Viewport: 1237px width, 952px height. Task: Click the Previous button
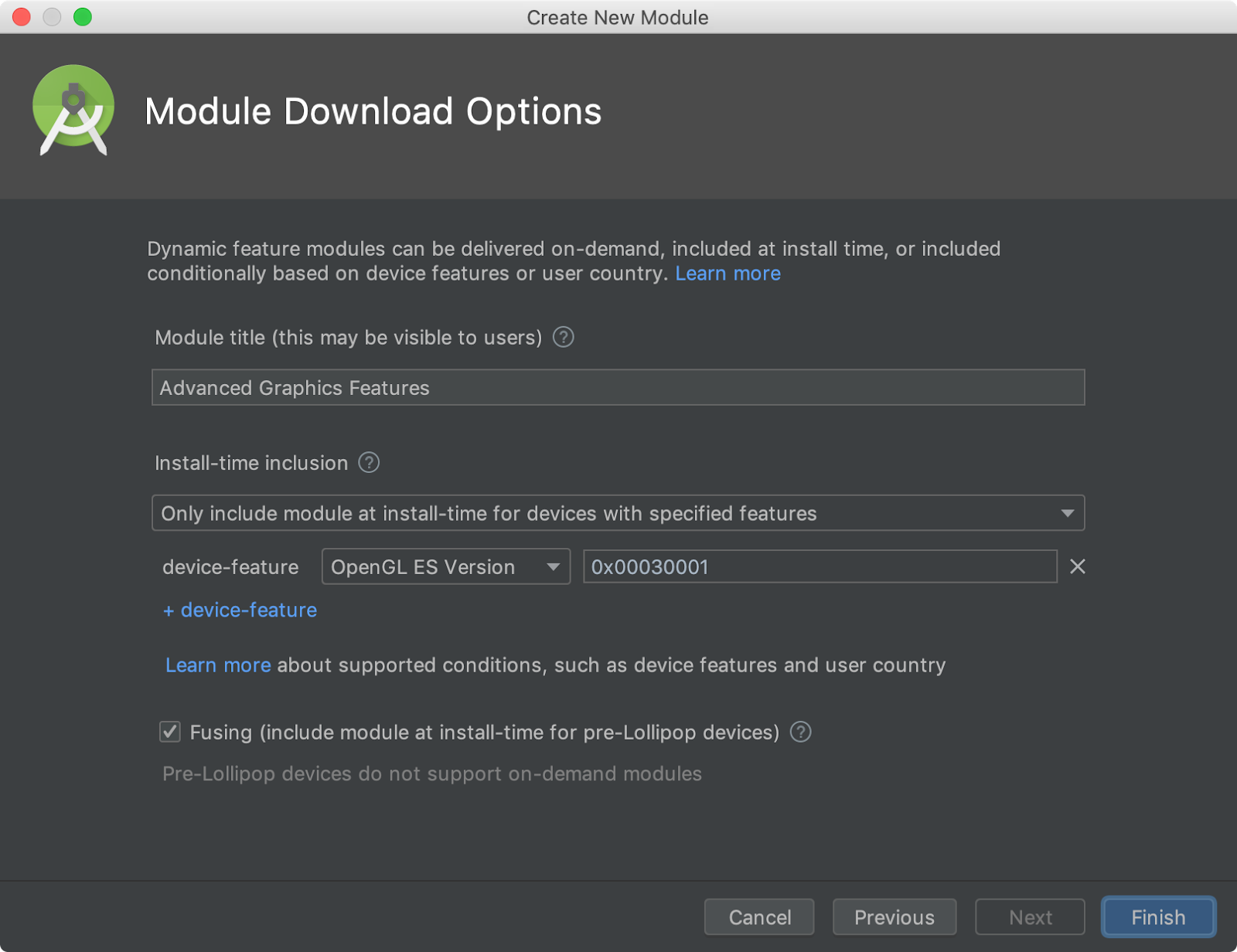(x=895, y=917)
